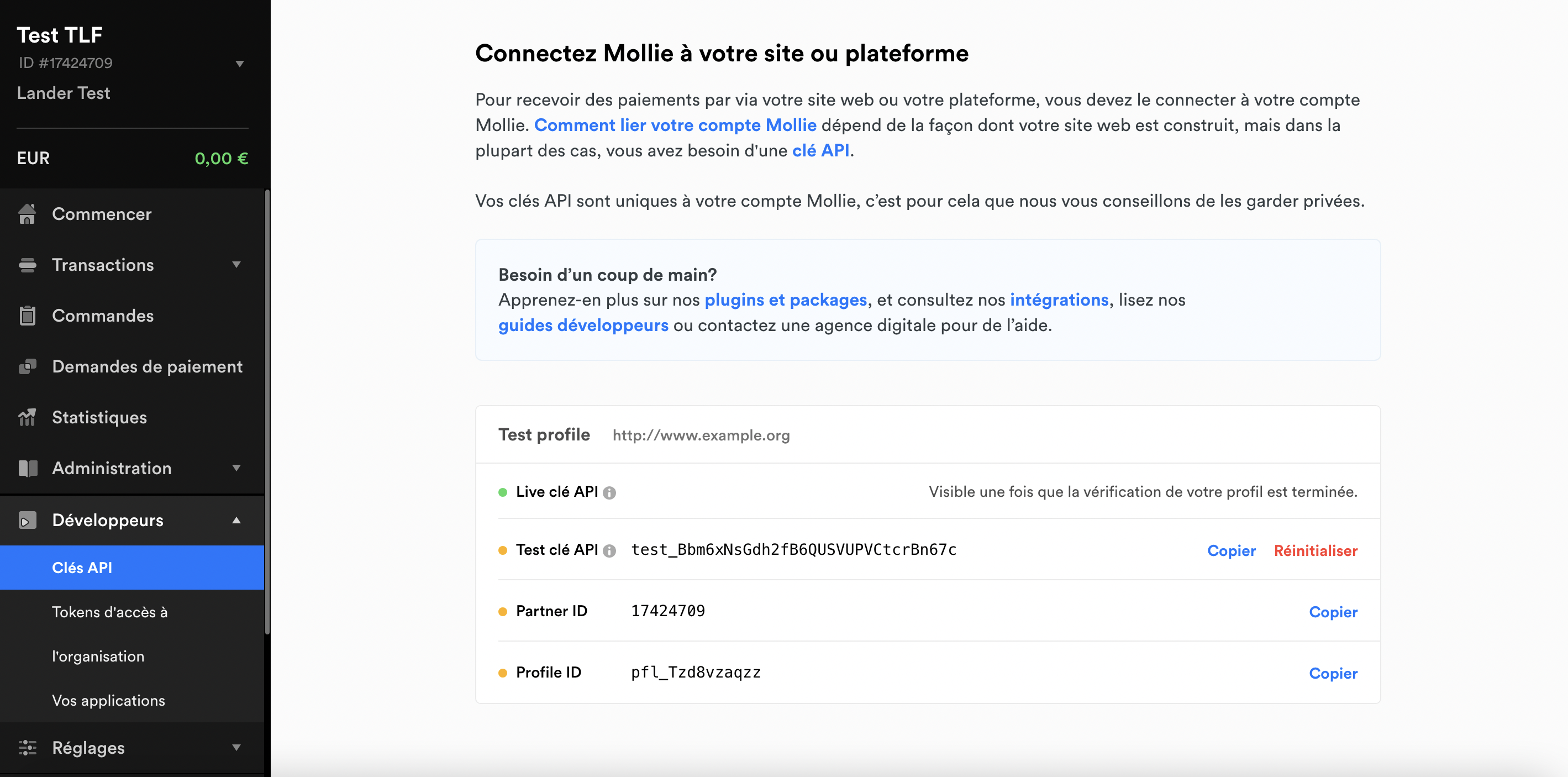Open Vos applications in the sidebar
This screenshot has width=1568, height=777.
tap(108, 700)
